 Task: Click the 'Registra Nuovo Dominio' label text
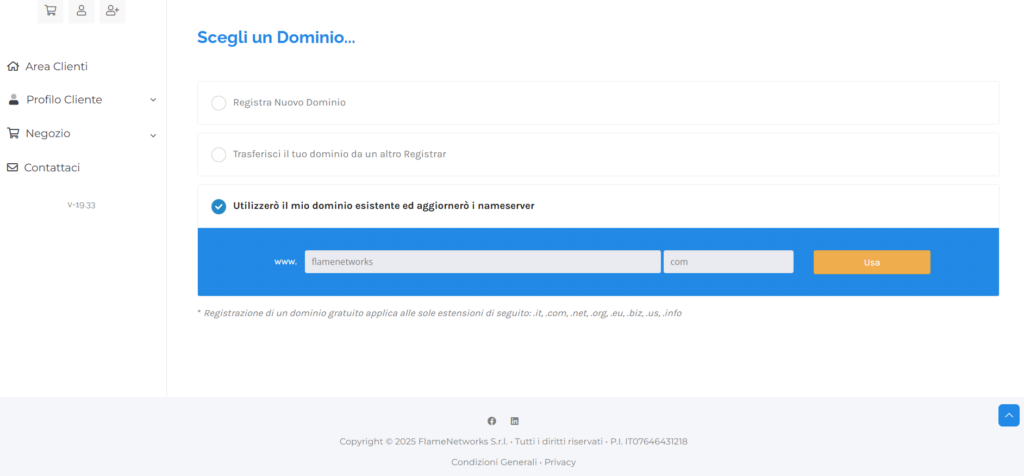click(x=289, y=103)
